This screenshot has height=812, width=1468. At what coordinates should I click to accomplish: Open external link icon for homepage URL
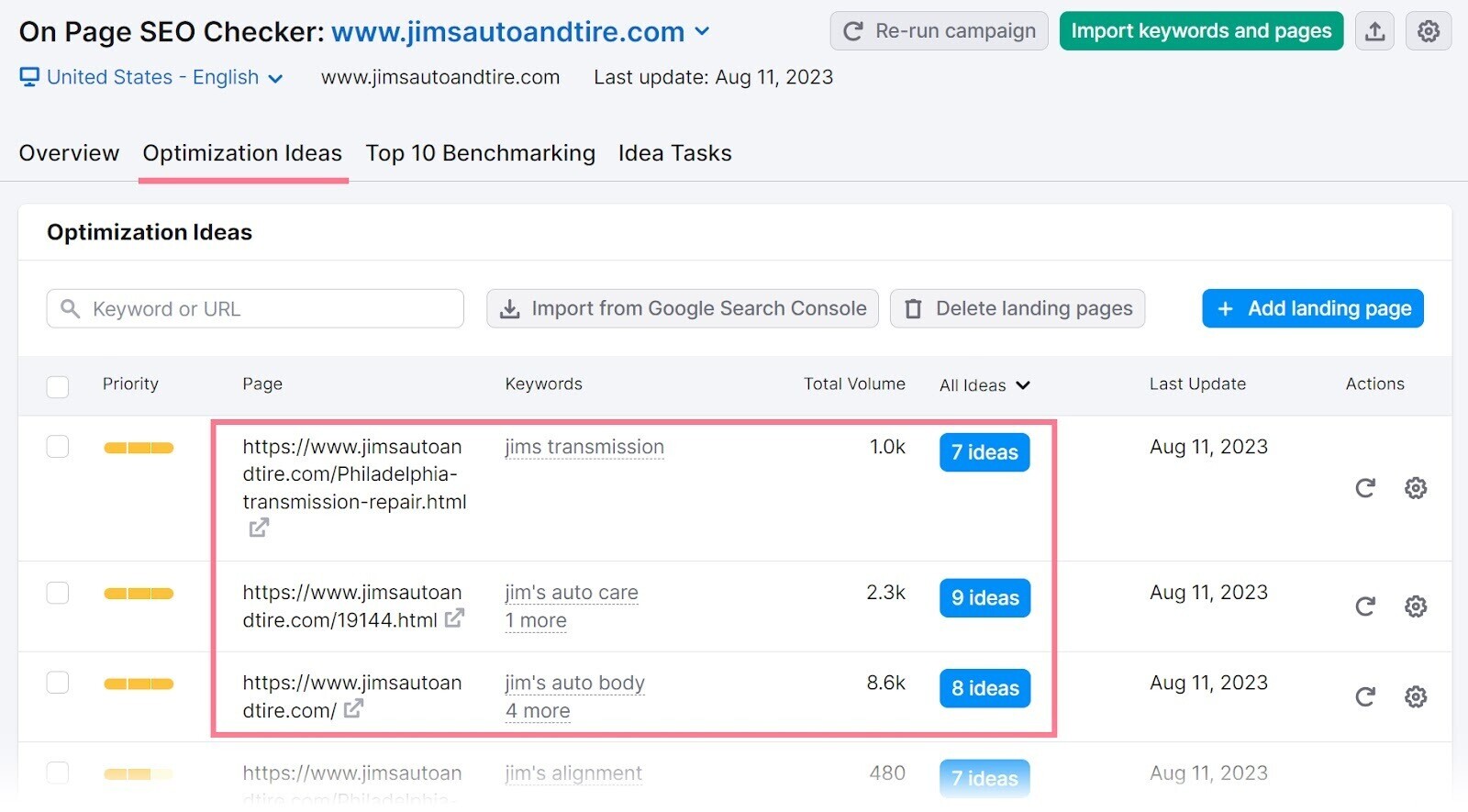[353, 709]
